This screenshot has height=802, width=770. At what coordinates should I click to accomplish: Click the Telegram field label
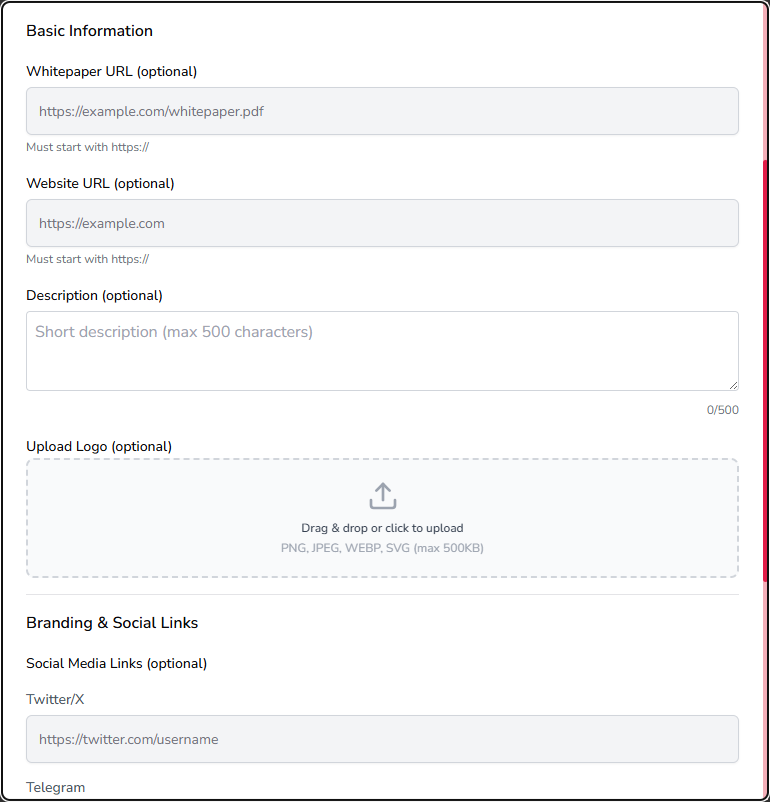click(x=55, y=787)
